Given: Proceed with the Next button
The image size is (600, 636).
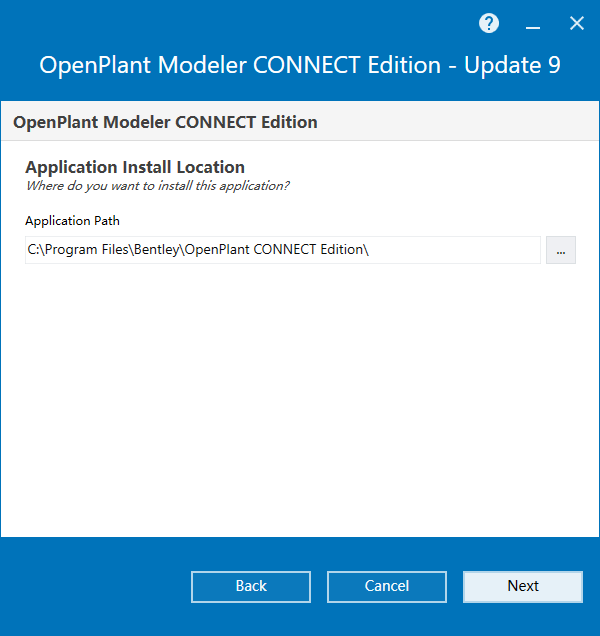Looking at the screenshot, I should [x=523, y=587].
